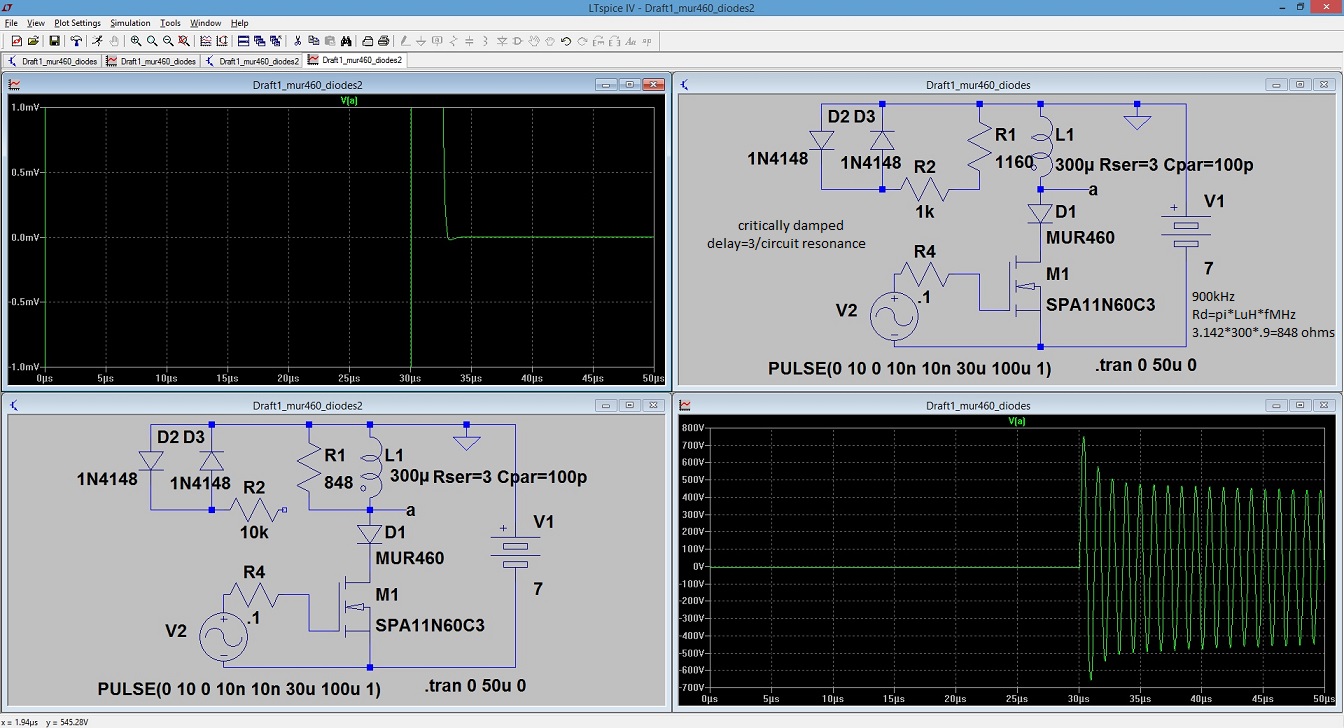The width and height of the screenshot is (1344, 728).
Task: Click the V(a) trace label in the top-left plot
Action: [x=349, y=101]
